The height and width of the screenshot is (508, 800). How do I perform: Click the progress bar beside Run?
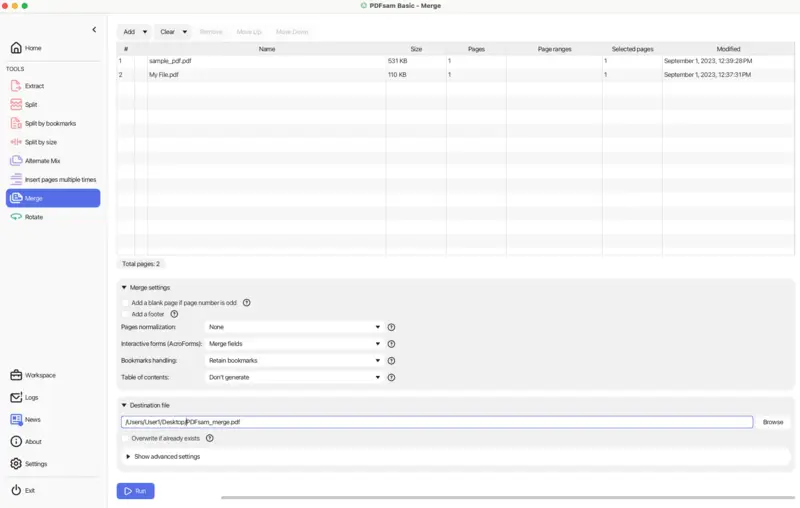click(508, 497)
